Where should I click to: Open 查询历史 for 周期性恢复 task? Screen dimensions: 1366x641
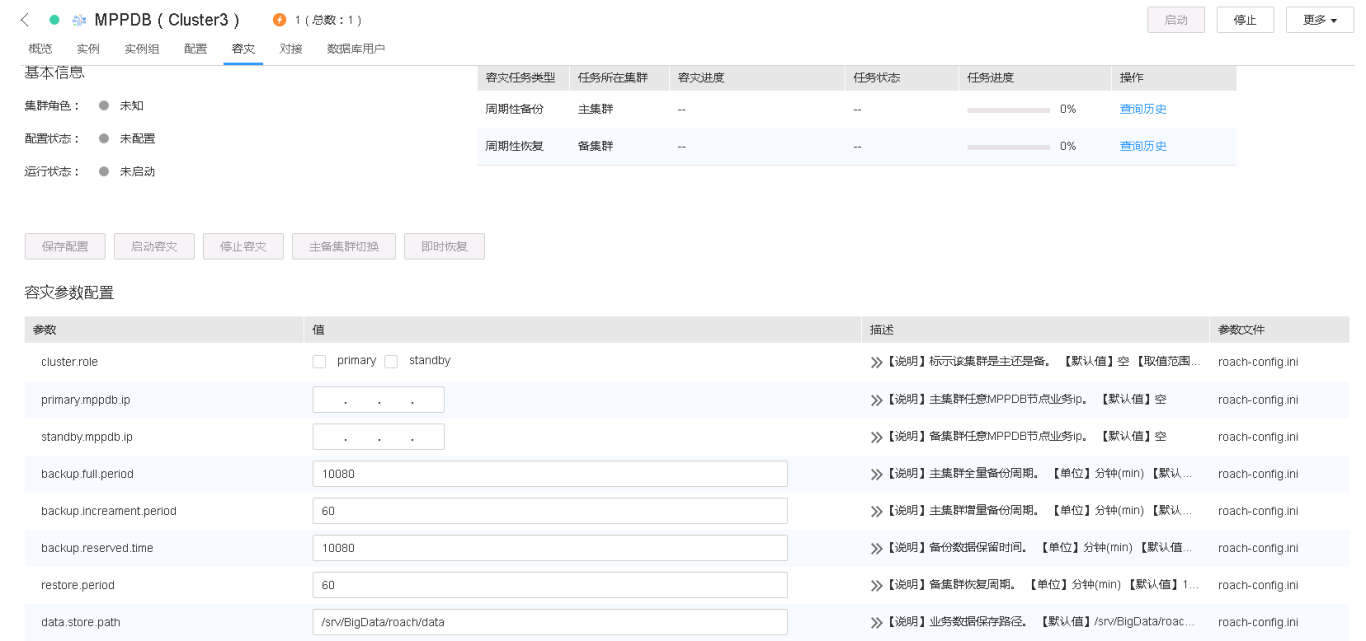click(x=1143, y=146)
